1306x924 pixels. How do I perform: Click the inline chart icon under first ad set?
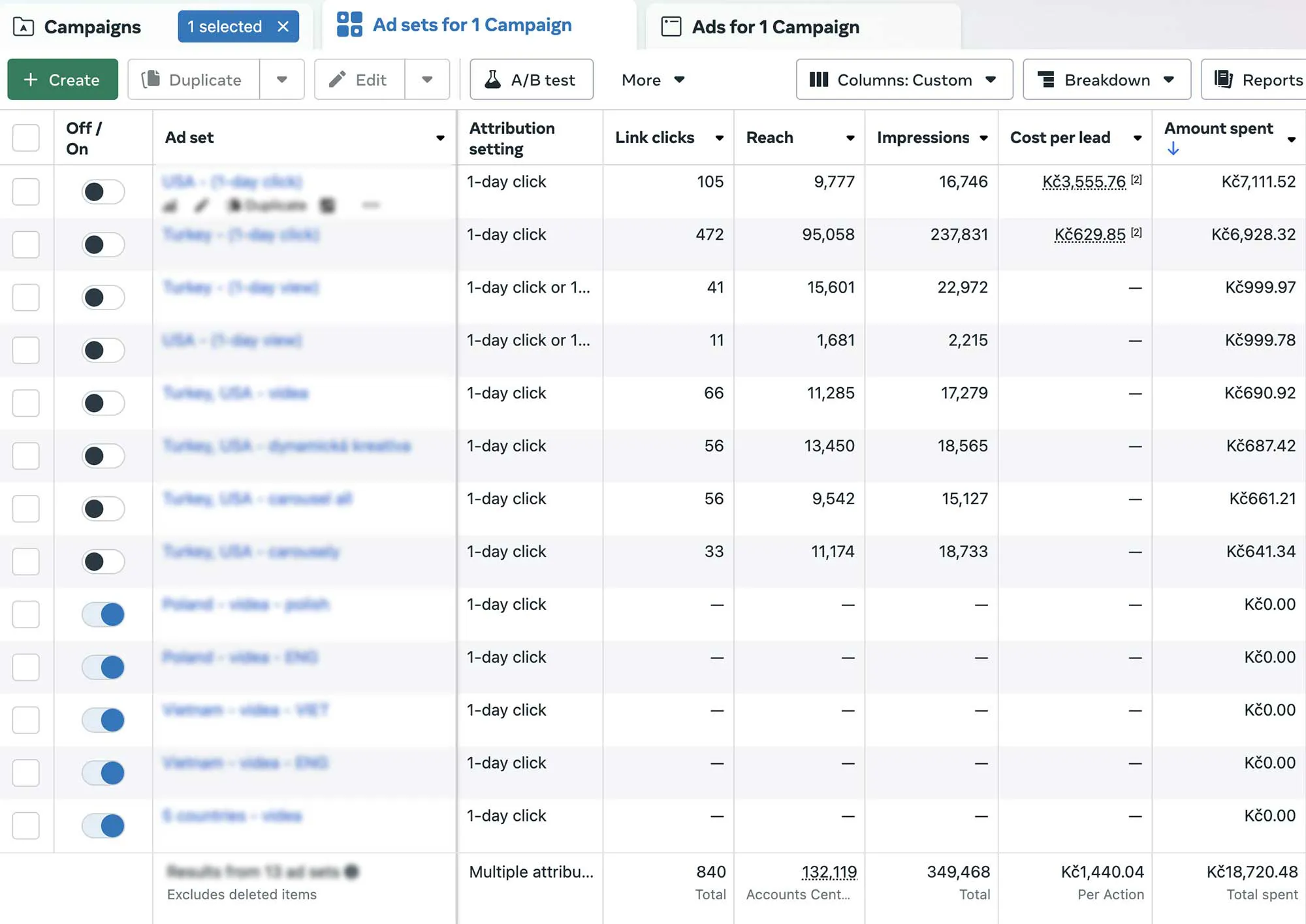point(170,206)
